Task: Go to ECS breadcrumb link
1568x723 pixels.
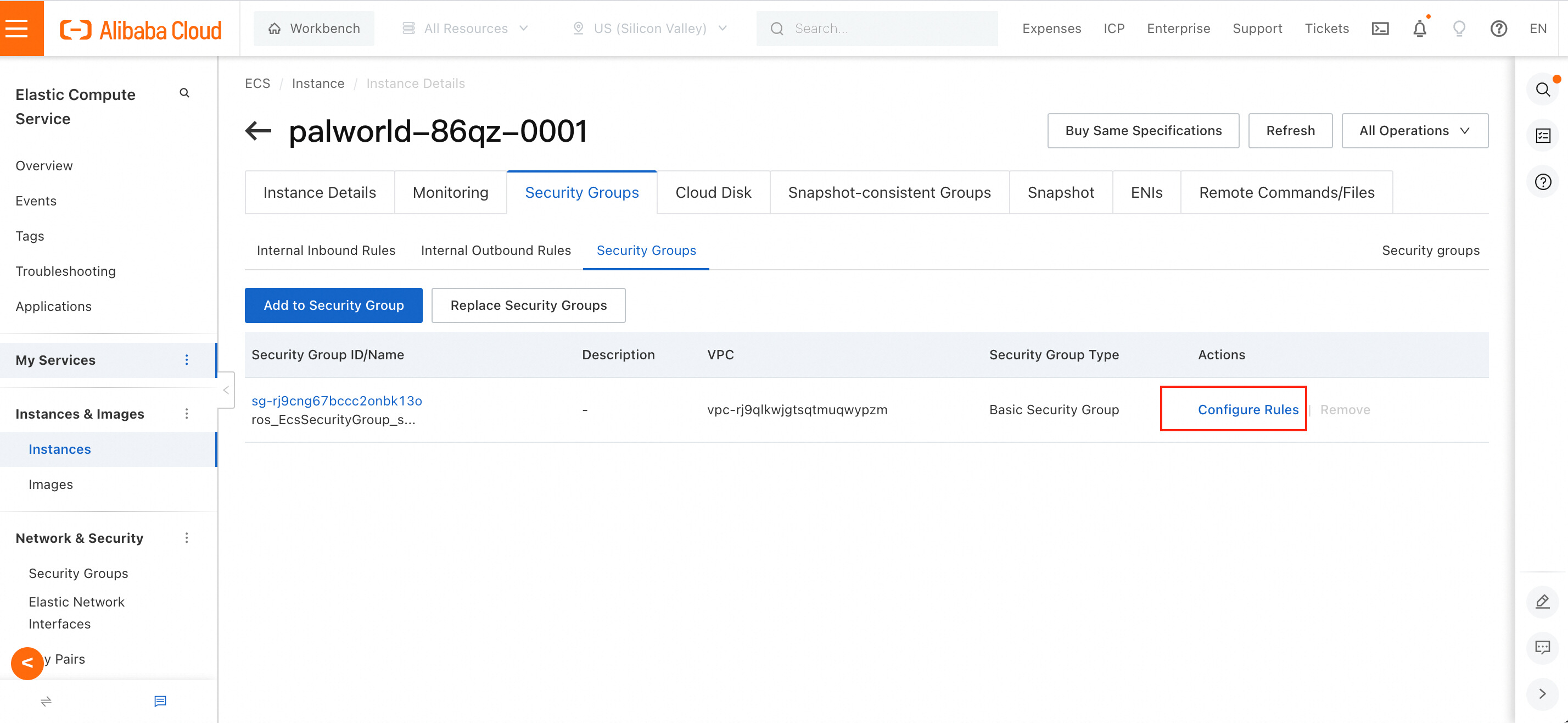Action: [257, 84]
